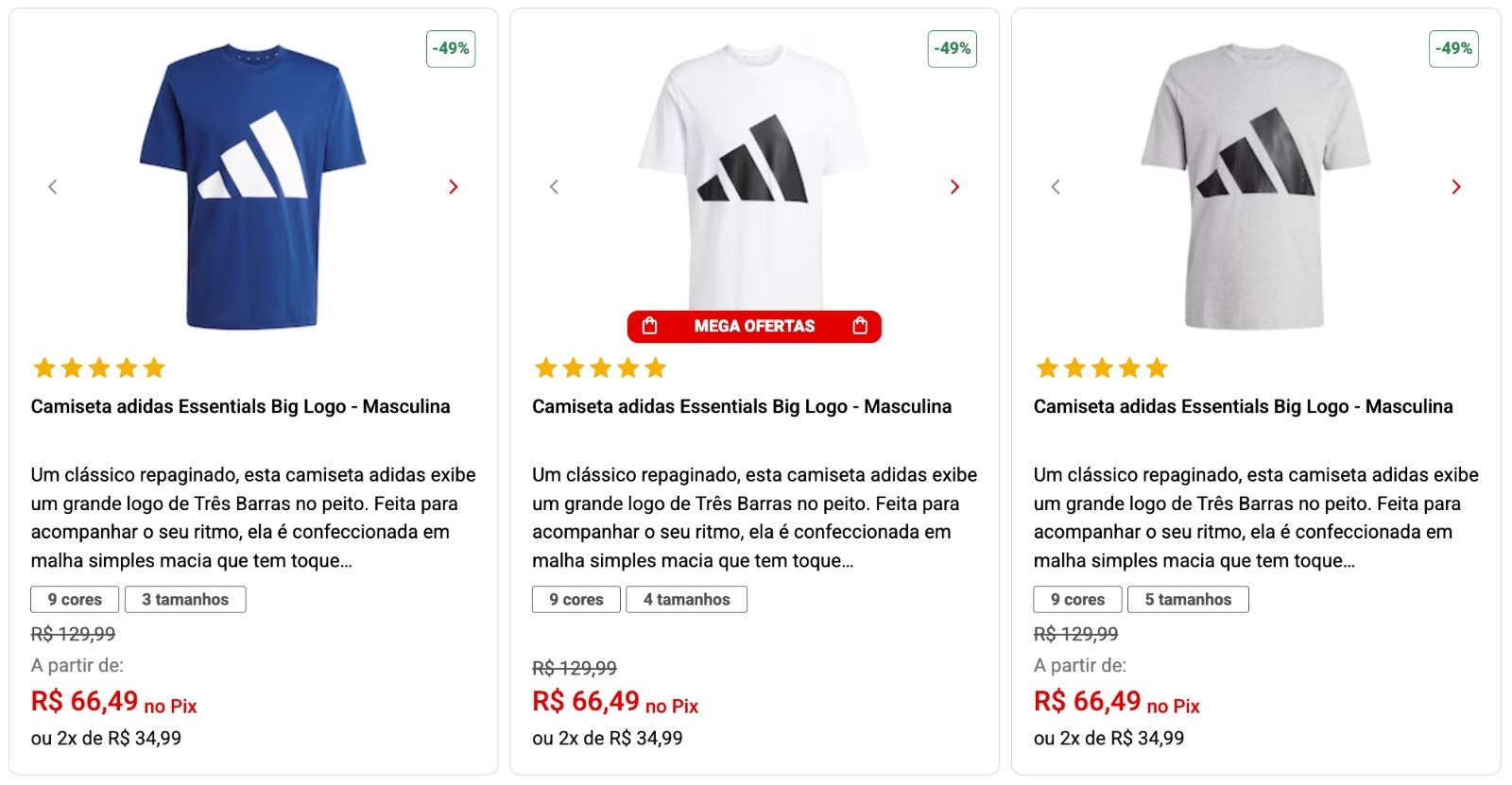The image size is (1512, 785).
Task: Select '4 tamanhos' tag on white shirt
Action: tap(686, 600)
